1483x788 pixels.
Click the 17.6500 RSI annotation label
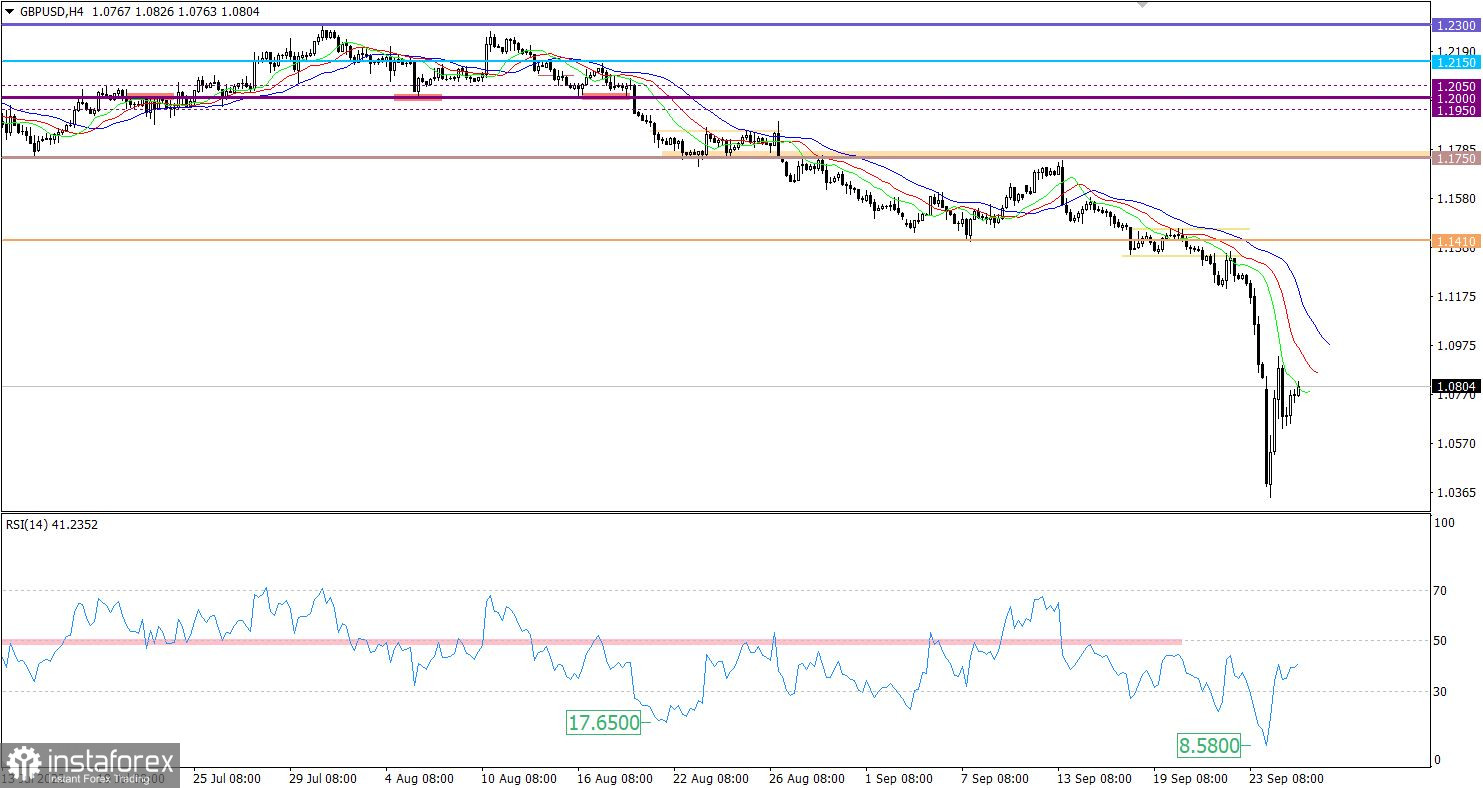[603, 722]
